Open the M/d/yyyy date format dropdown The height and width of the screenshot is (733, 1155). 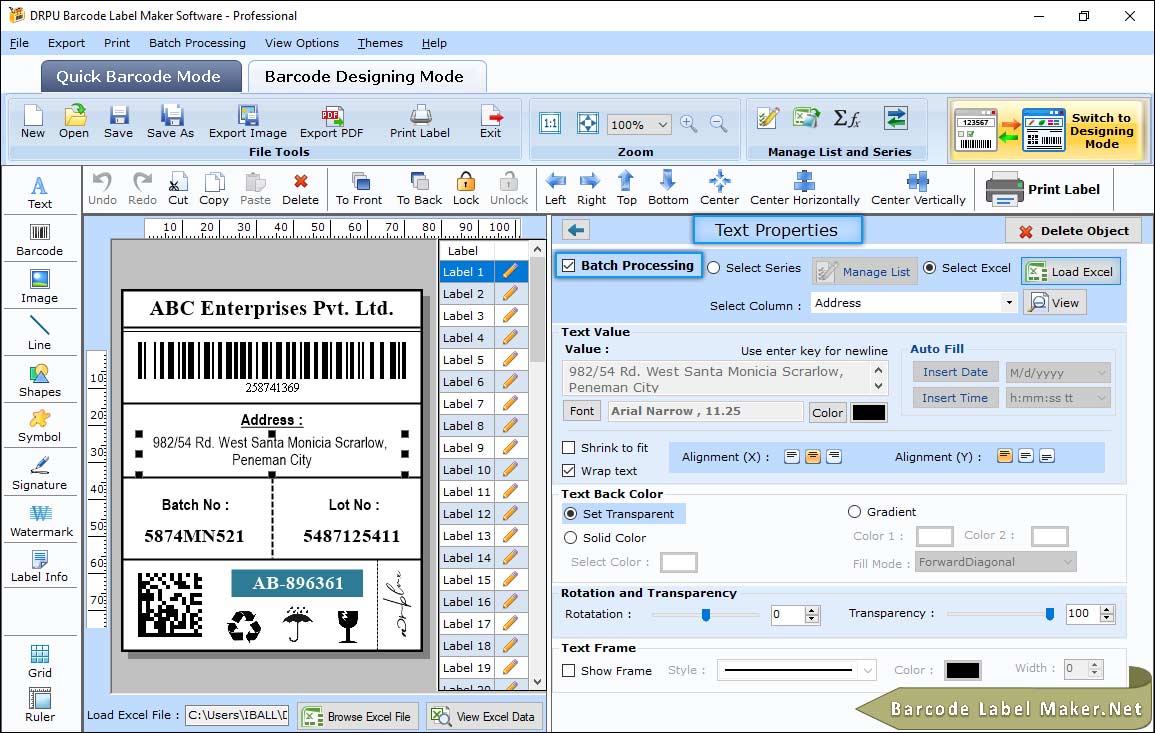1058,373
